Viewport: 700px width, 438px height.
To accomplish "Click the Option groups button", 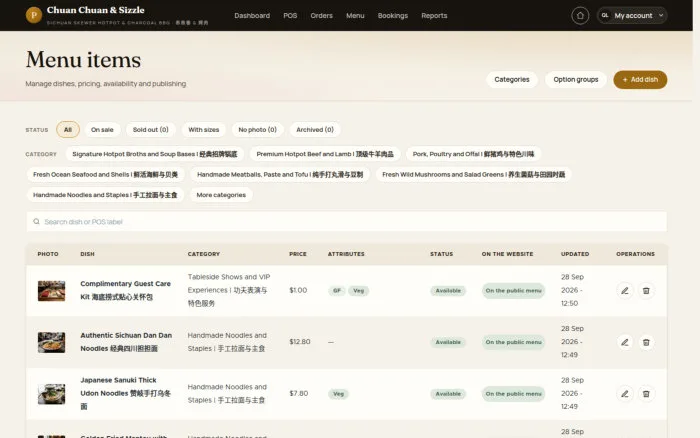I will click(575, 79).
